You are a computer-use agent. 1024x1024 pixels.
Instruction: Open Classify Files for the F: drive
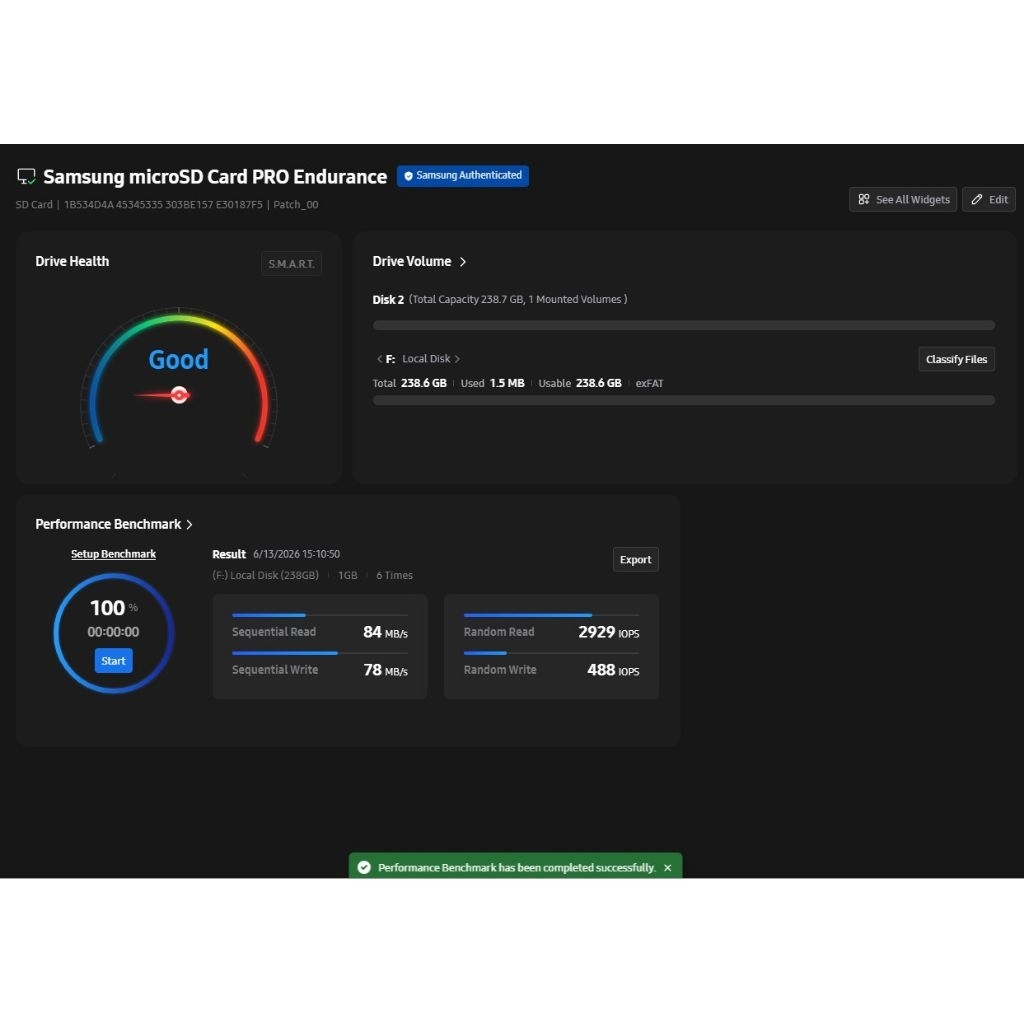coord(956,359)
